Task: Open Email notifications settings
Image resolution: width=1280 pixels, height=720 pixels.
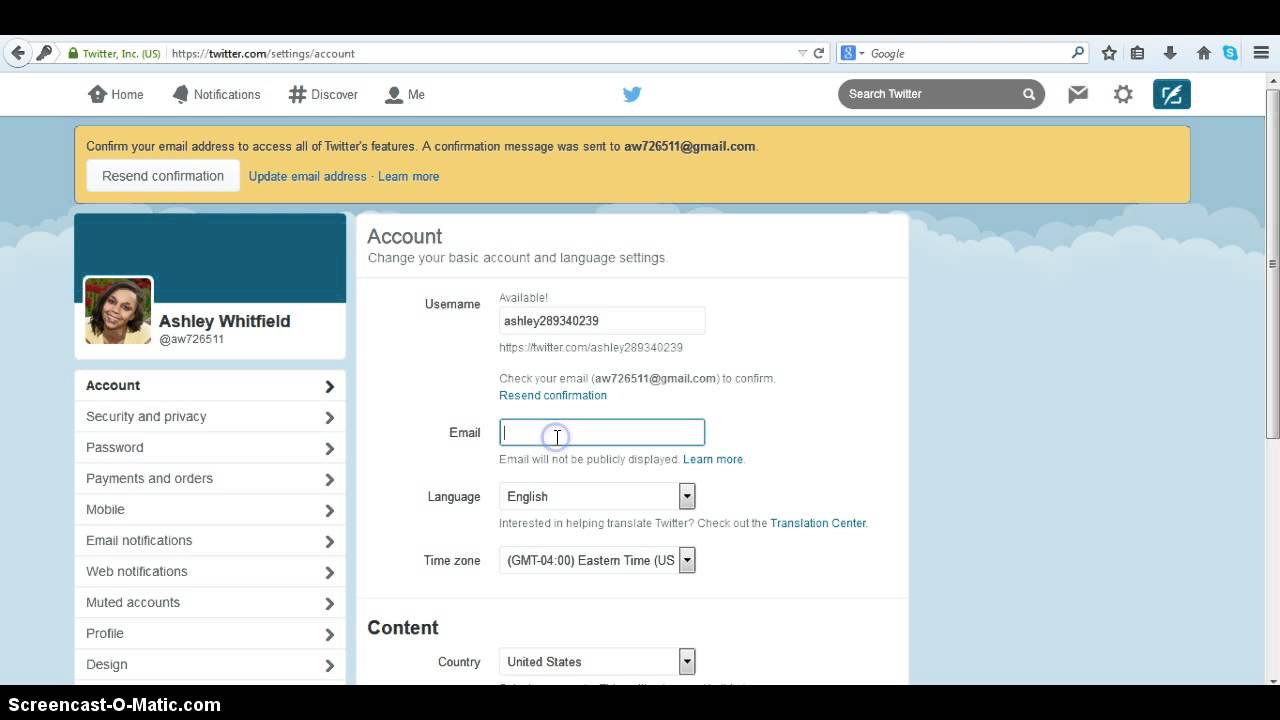Action: [x=210, y=541]
